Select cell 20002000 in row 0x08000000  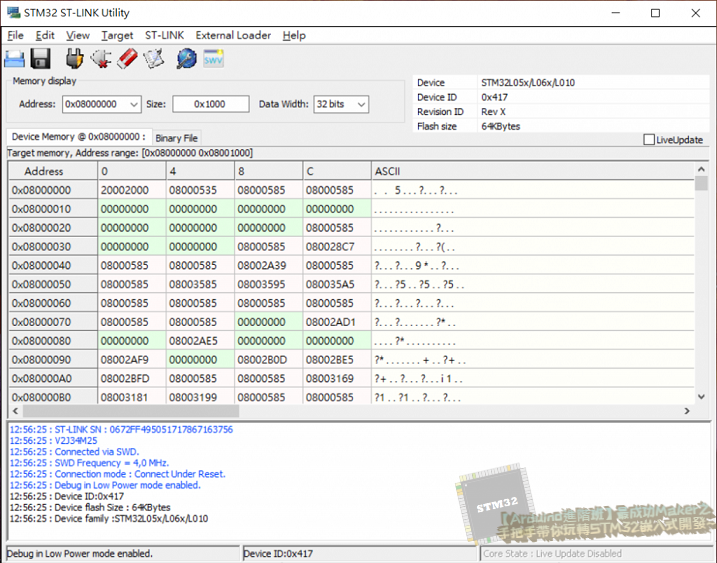pos(132,190)
